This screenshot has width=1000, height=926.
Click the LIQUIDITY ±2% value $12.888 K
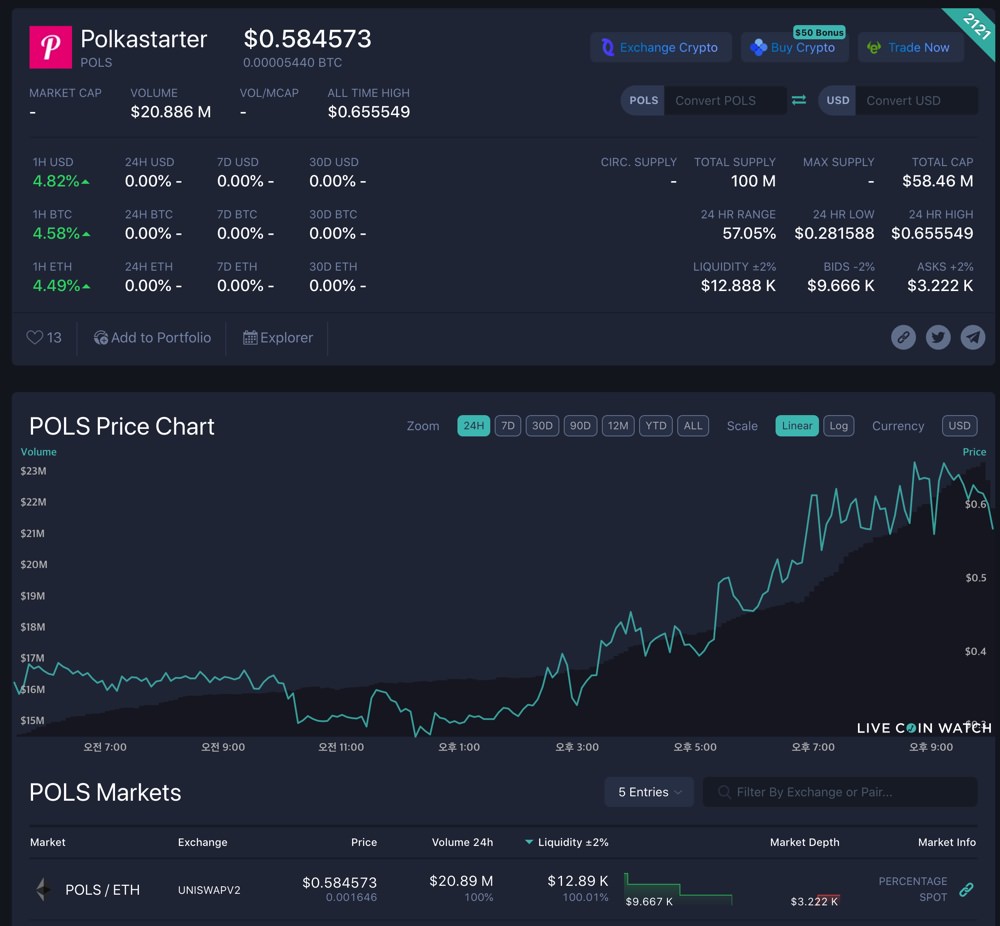point(738,286)
